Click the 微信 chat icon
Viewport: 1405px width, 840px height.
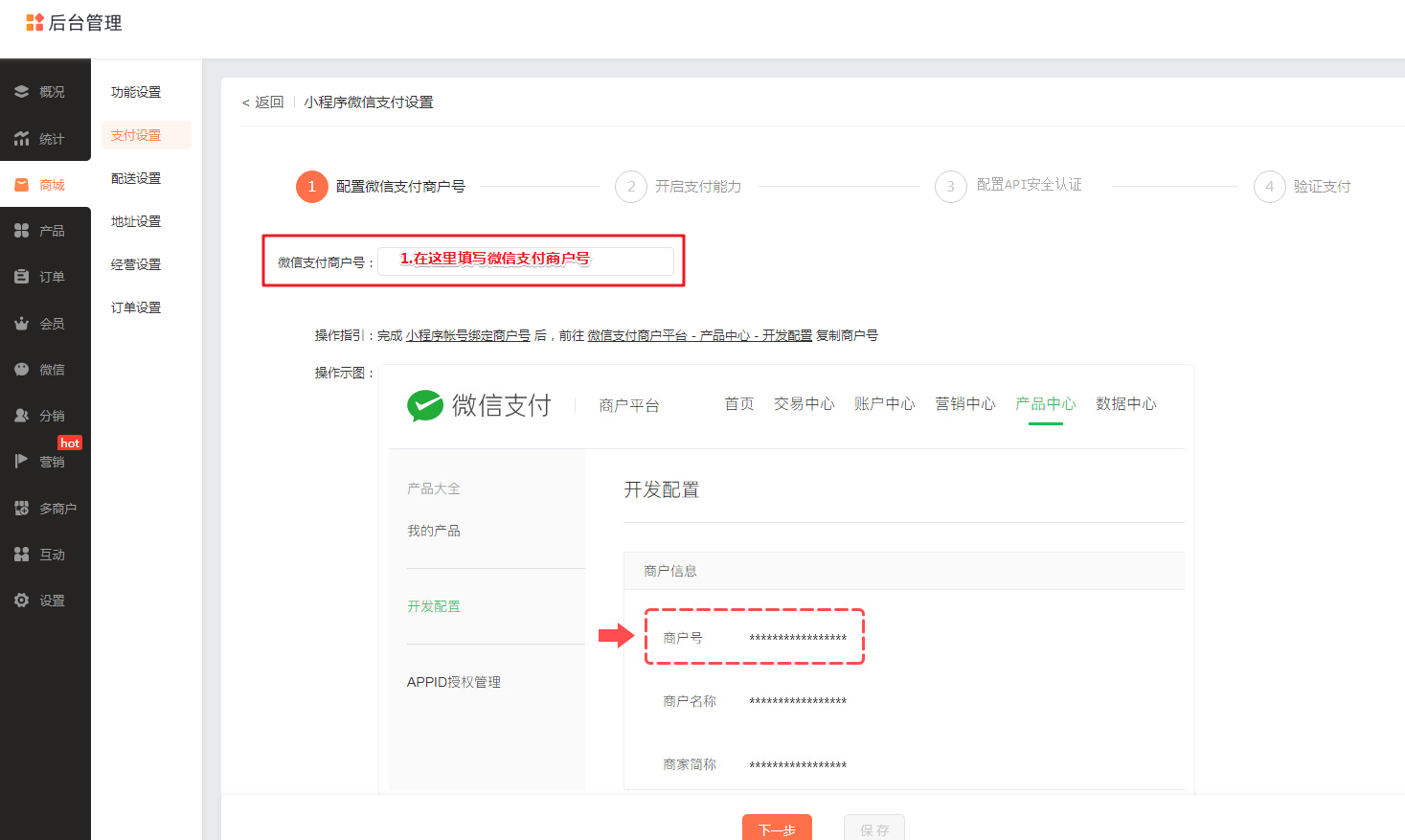21,370
